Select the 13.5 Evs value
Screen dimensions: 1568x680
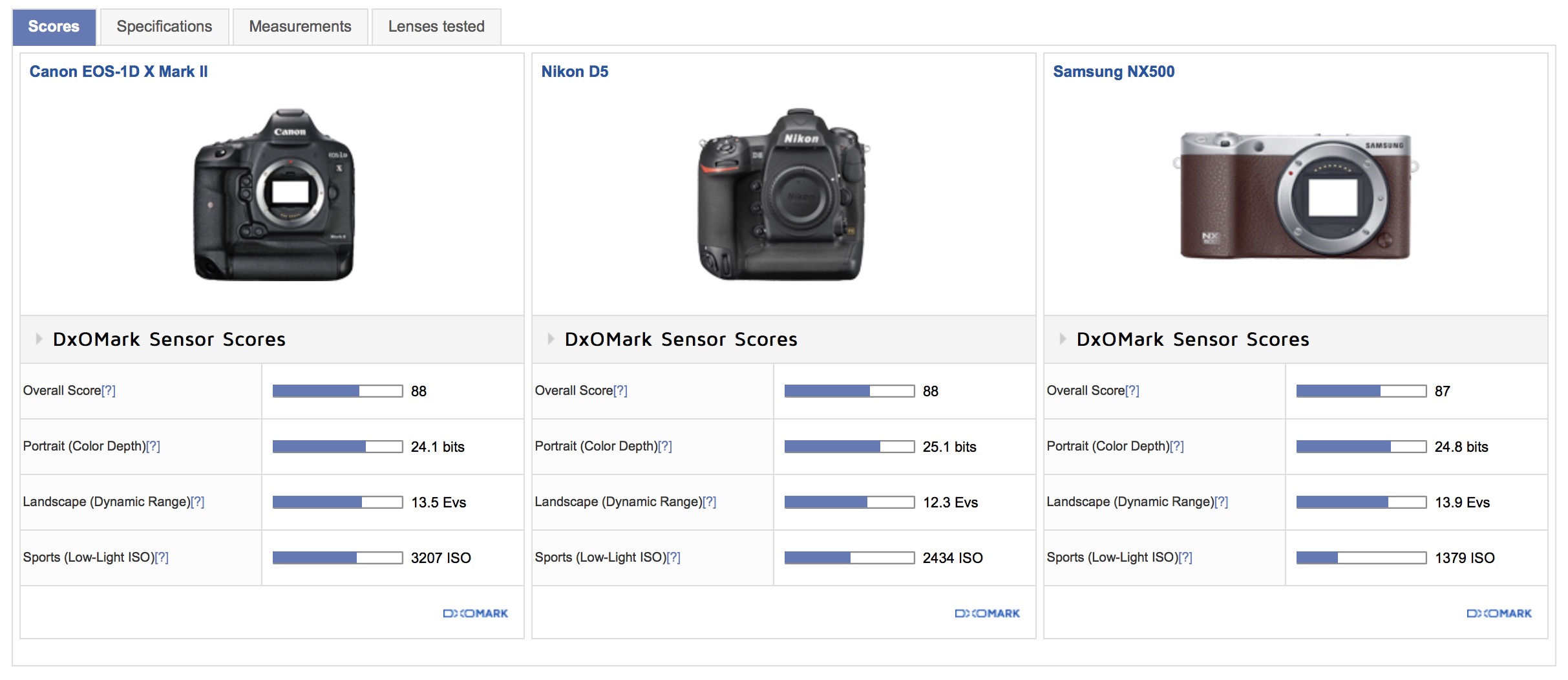438,502
